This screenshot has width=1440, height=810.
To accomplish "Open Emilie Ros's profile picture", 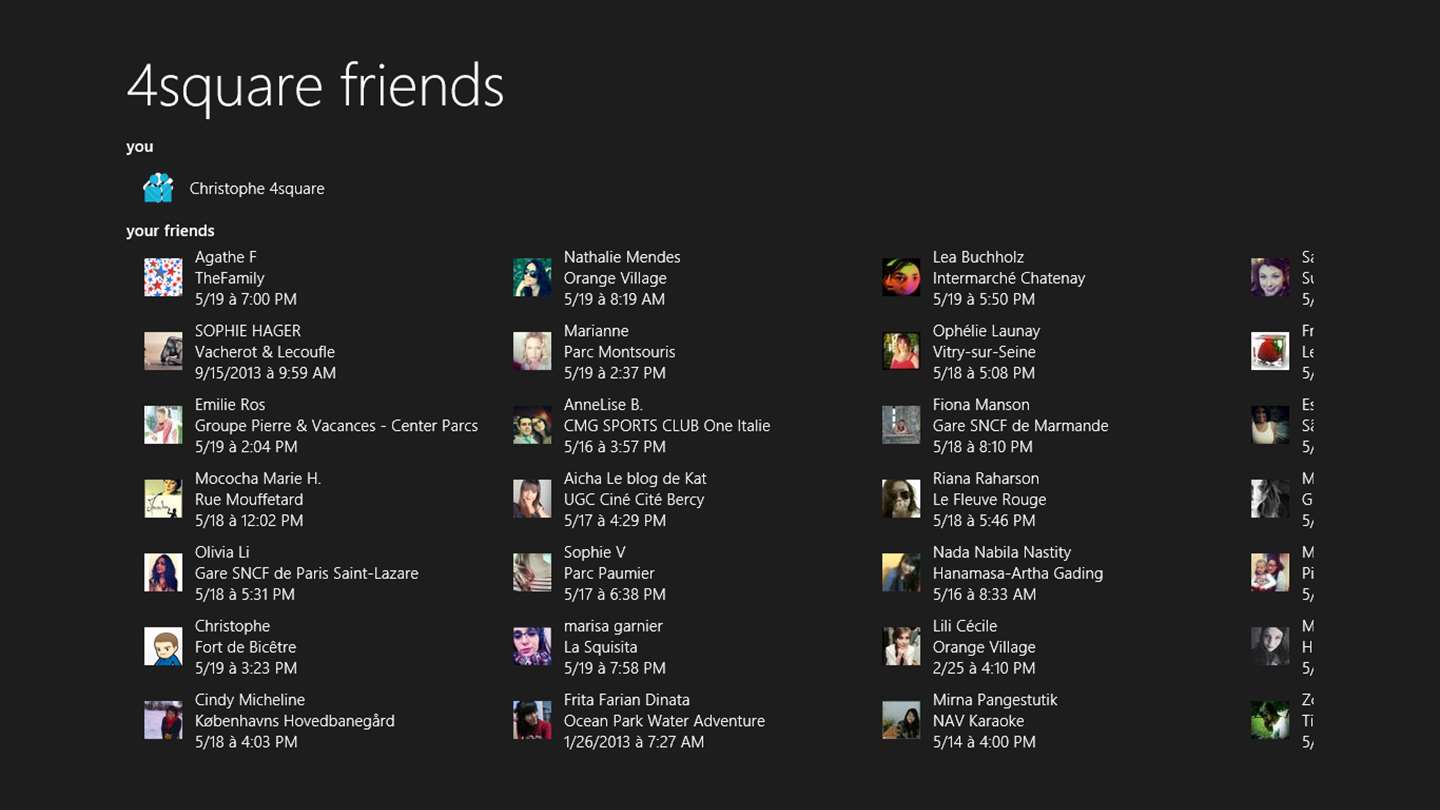I will 163,425.
